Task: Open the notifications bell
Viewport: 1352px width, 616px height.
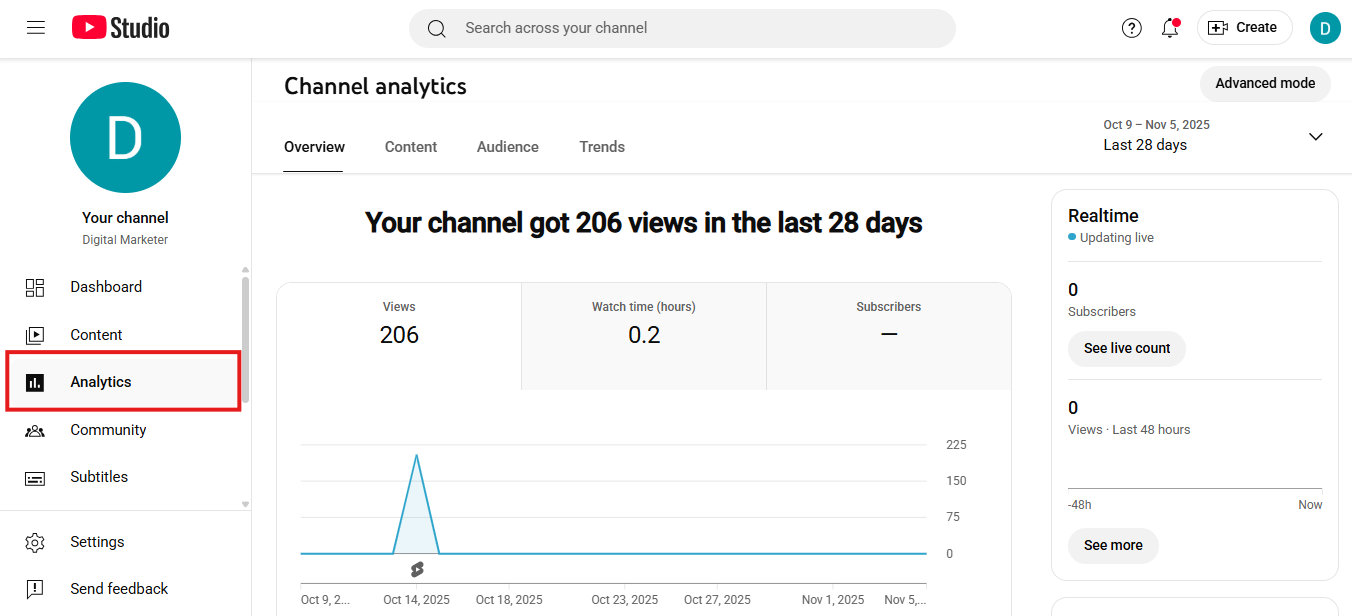Action: (x=1169, y=28)
